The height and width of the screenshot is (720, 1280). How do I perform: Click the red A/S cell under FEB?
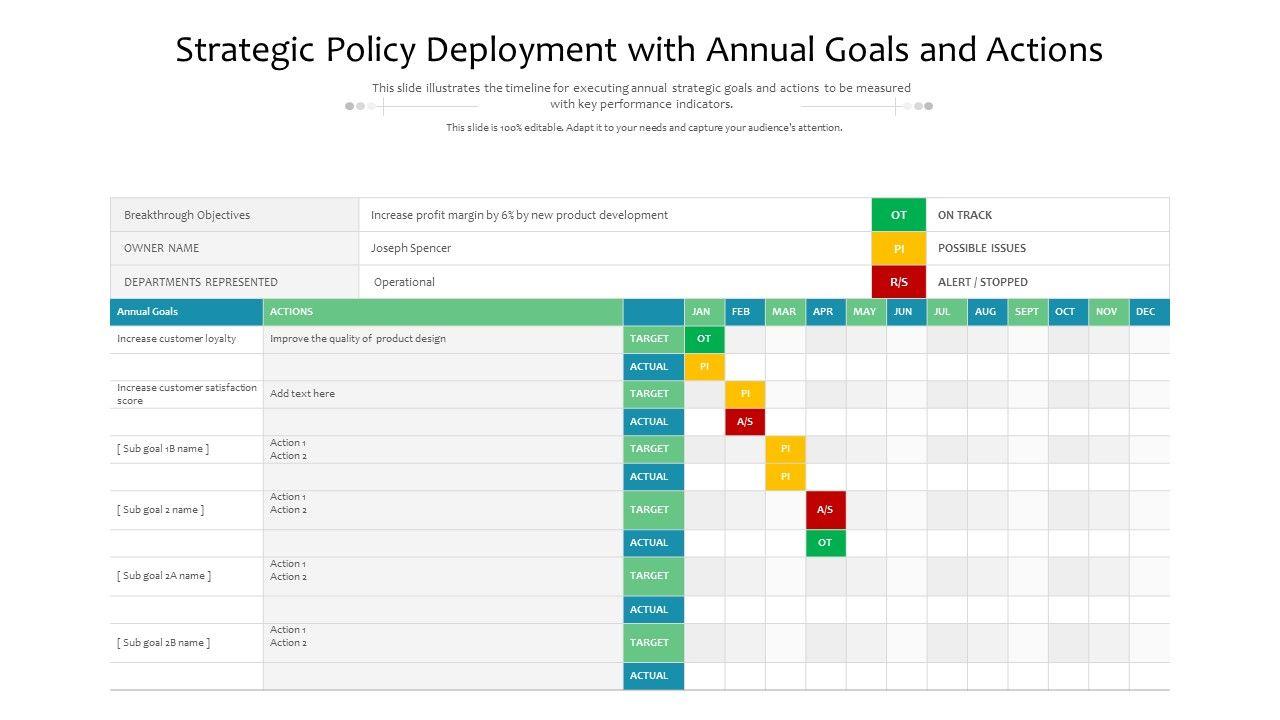click(745, 422)
